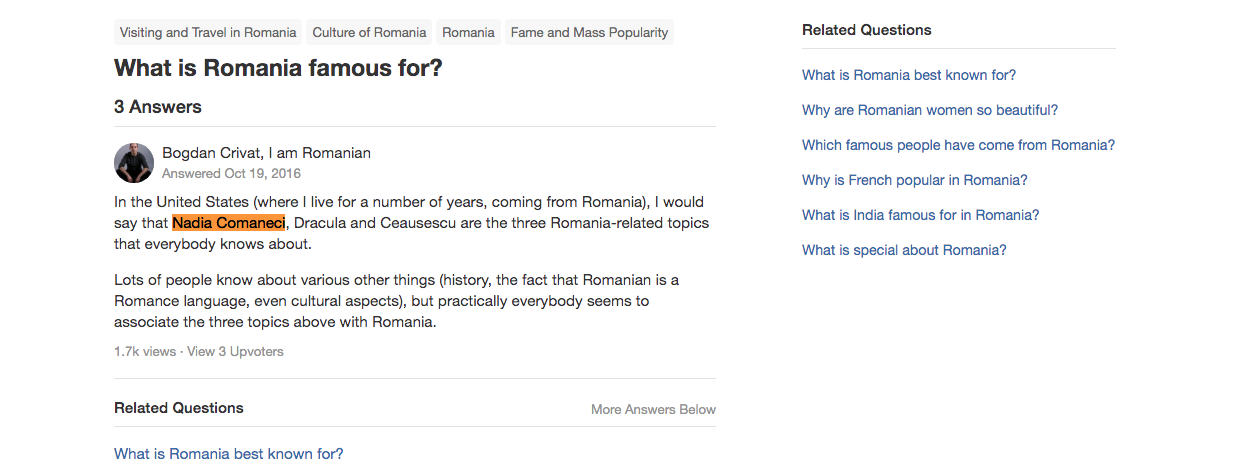Click the '3 Answers' heading
Image resolution: width=1234 pixels, height=471 pixels.
pyautogui.click(x=158, y=107)
